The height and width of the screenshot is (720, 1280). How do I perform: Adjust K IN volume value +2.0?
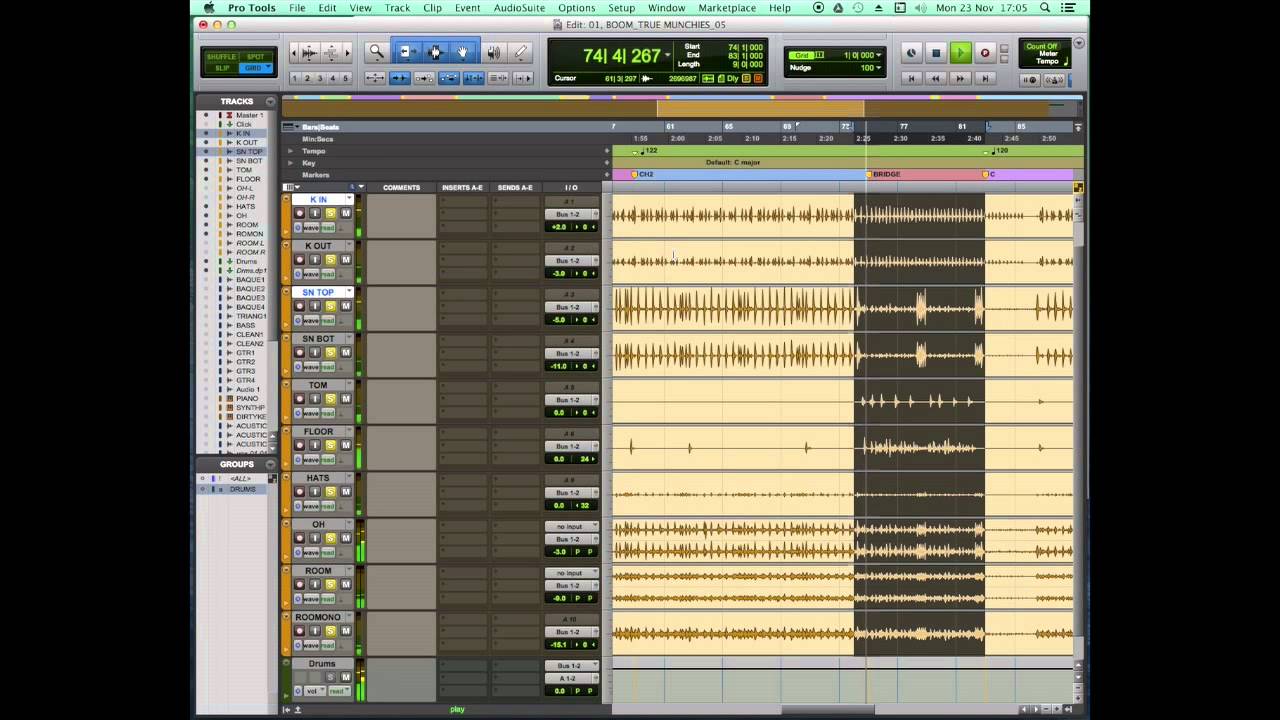click(558, 227)
